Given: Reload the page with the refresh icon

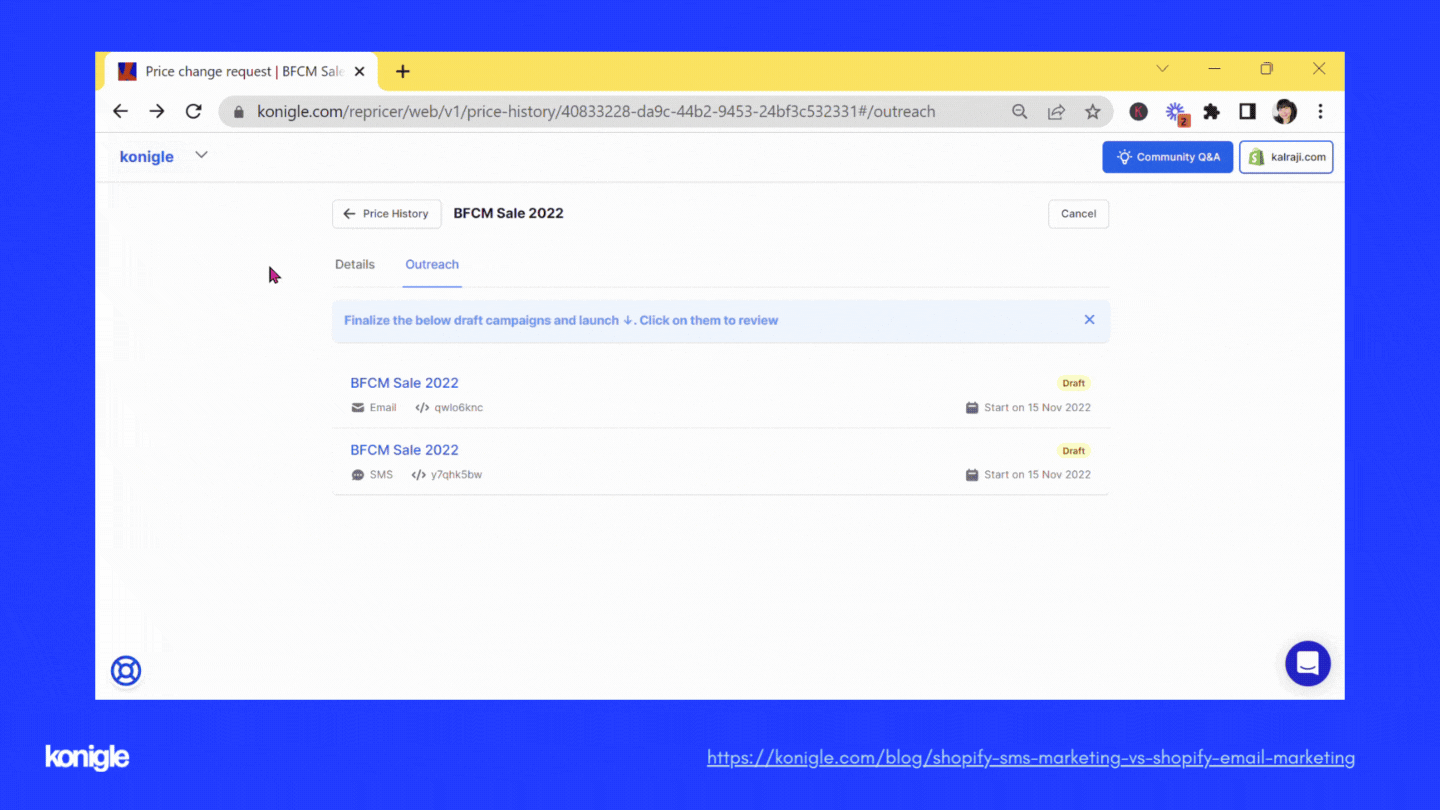Looking at the screenshot, I should click(x=194, y=111).
